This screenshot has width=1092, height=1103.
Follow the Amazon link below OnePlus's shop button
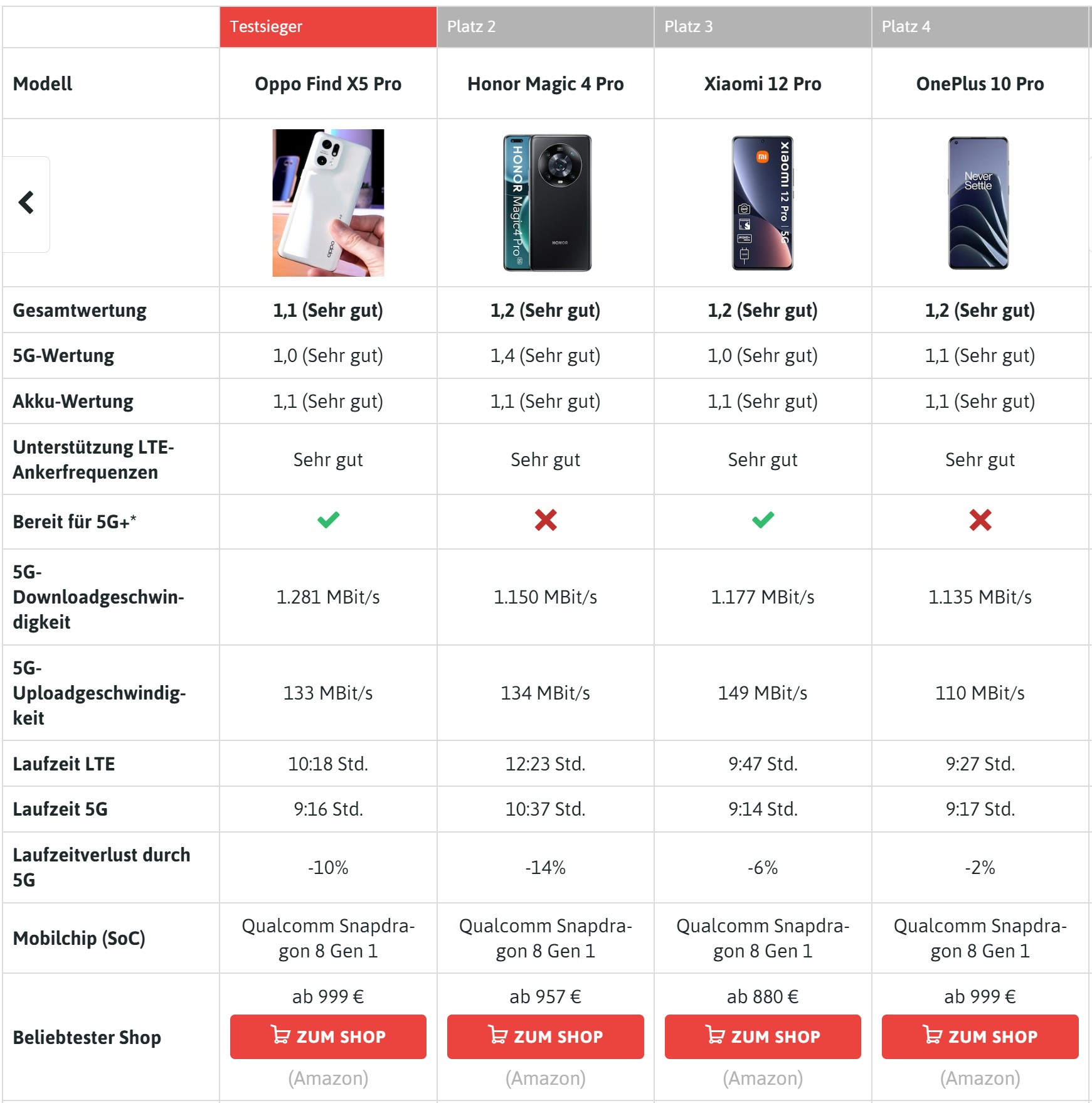980,1079
